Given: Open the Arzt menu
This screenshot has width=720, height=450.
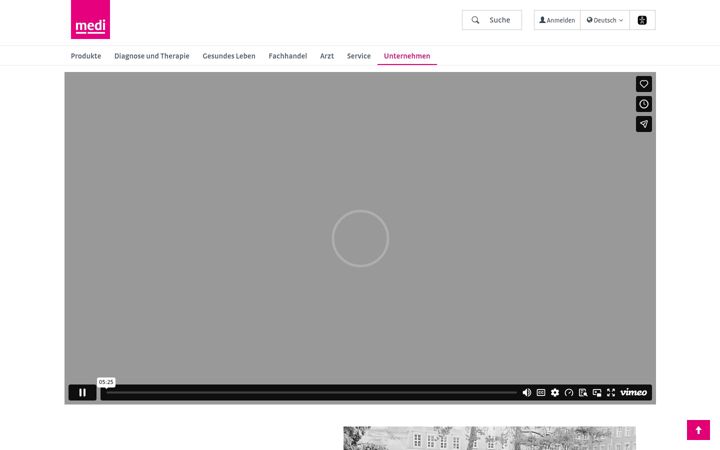Looking at the screenshot, I should tap(327, 56).
